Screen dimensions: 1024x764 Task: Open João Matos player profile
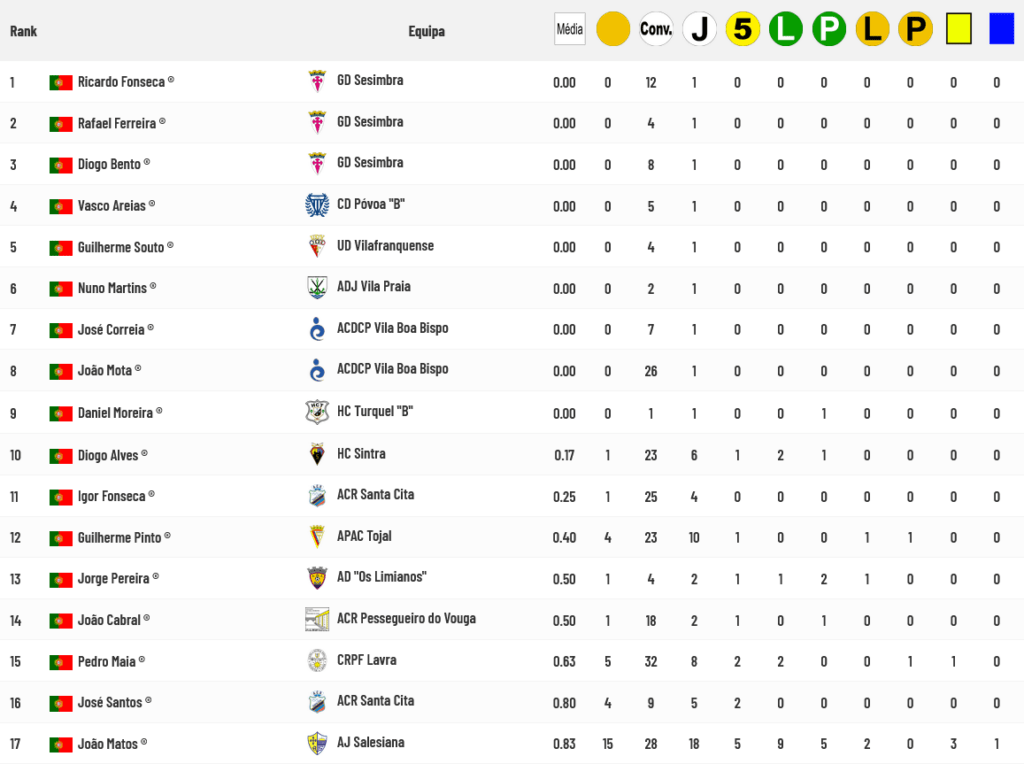(108, 743)
